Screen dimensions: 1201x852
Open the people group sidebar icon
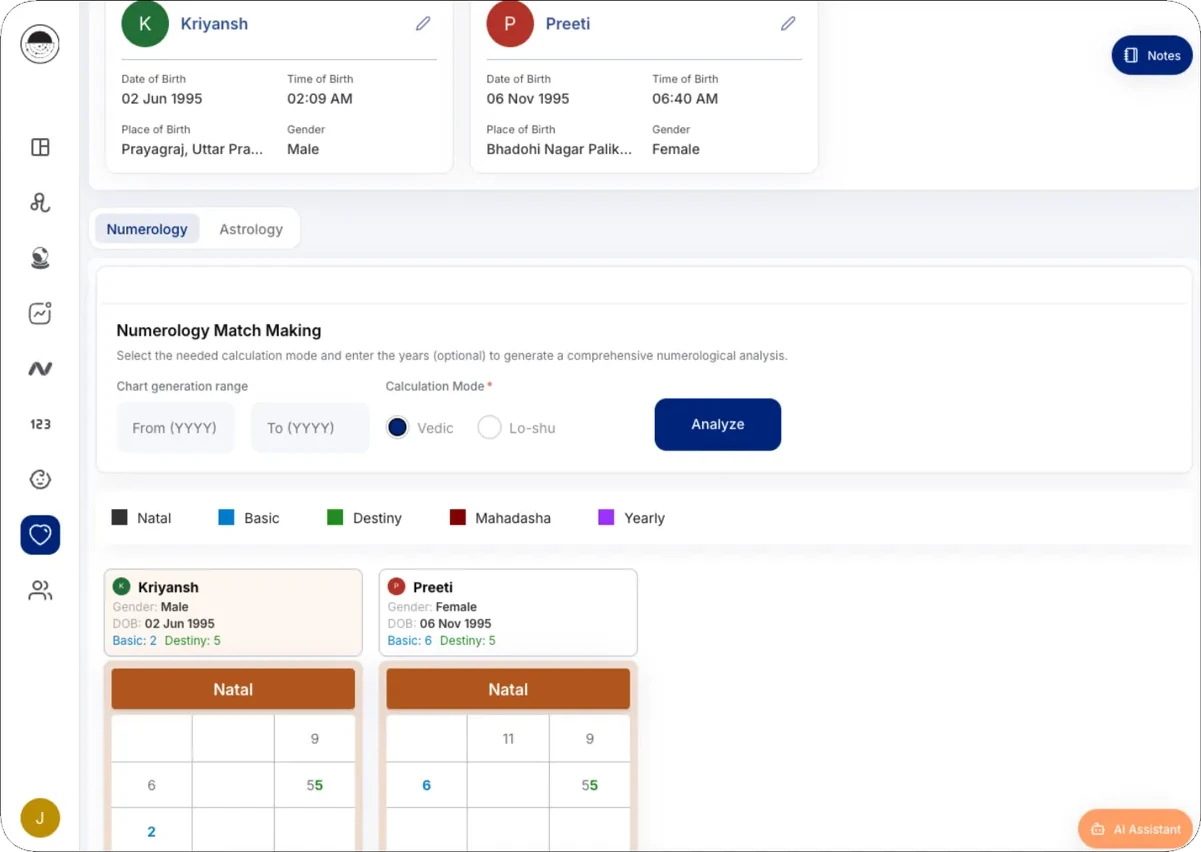click(x=40, y=591)
